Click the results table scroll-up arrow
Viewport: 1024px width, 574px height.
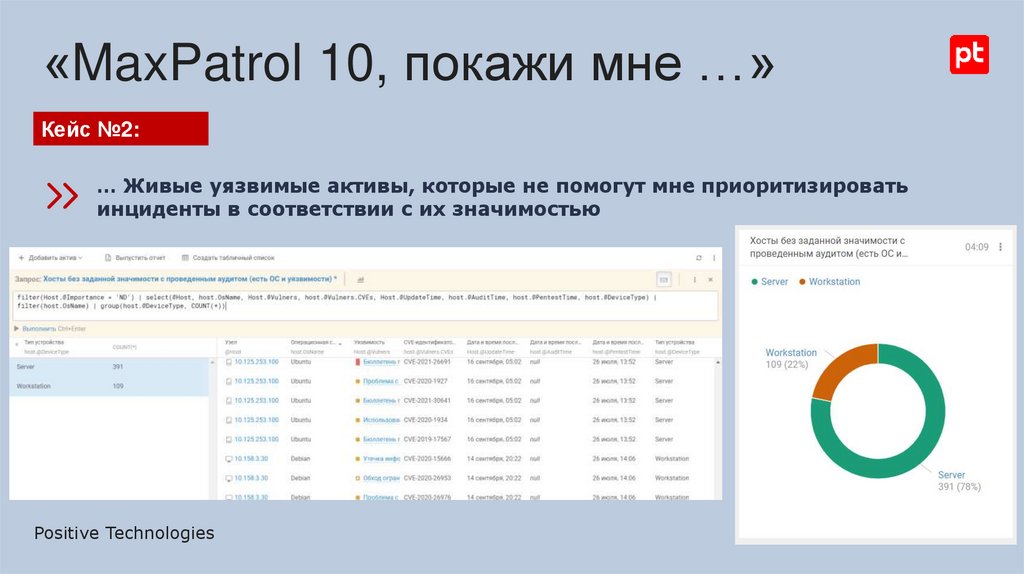tap(718, 362)
